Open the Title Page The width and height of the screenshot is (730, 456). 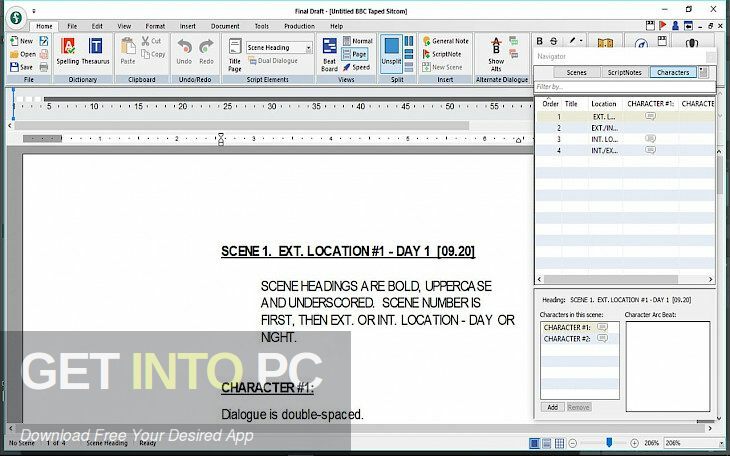coord(235,55)
